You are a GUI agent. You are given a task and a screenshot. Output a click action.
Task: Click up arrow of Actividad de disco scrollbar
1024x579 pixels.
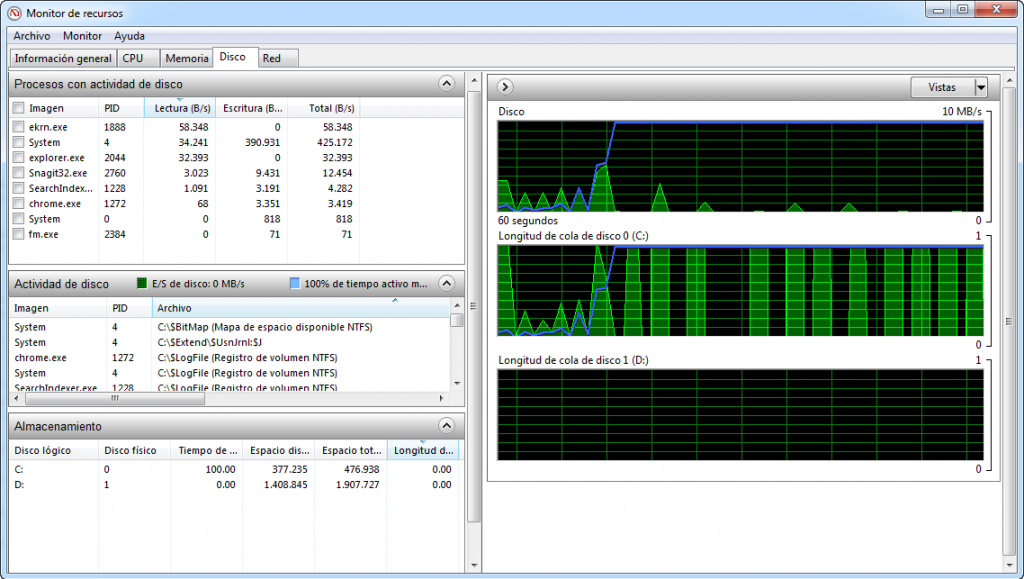(457, 305)
